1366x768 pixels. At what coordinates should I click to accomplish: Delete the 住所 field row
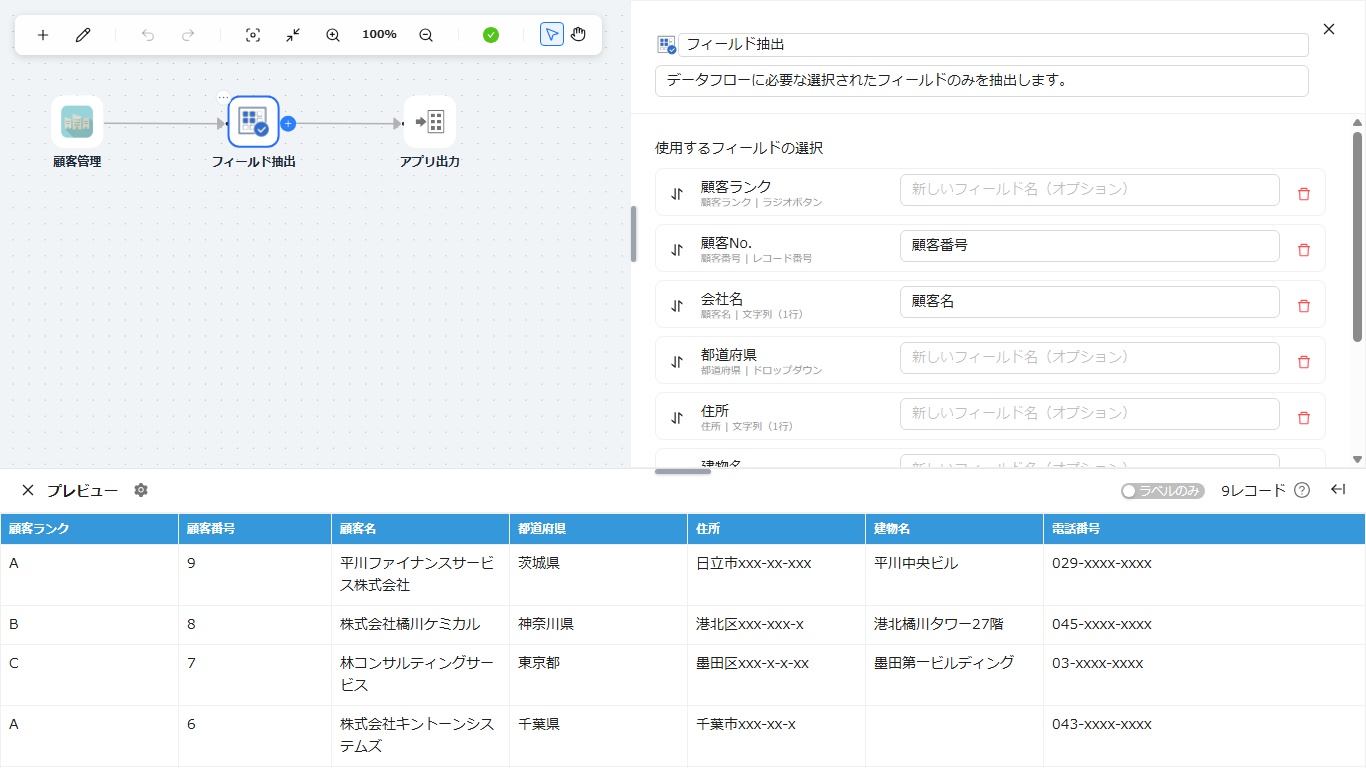(x=1304, y=418)
